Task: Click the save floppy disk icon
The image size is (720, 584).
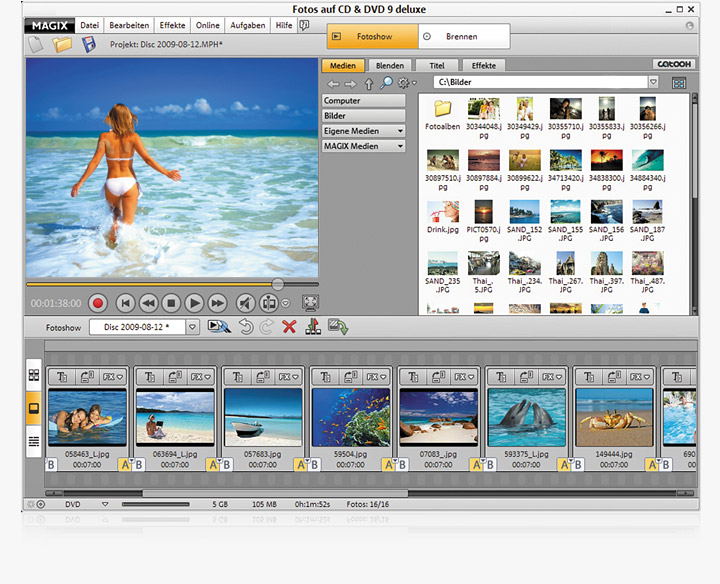Action: tap(89, 44)
